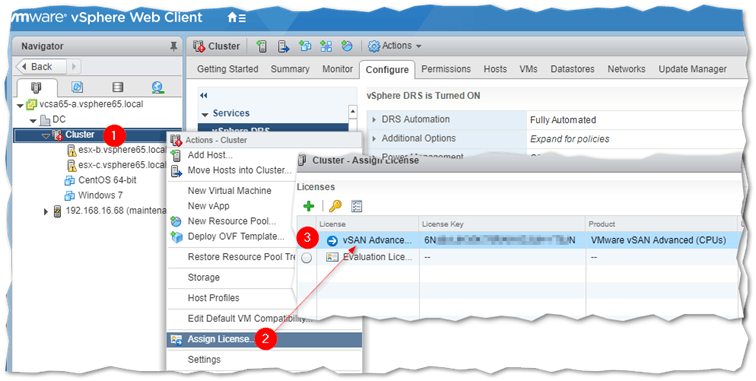Collapse the Services section
Image resolution: width=756 pixels, height=381 pixels.
pos(205,114)
